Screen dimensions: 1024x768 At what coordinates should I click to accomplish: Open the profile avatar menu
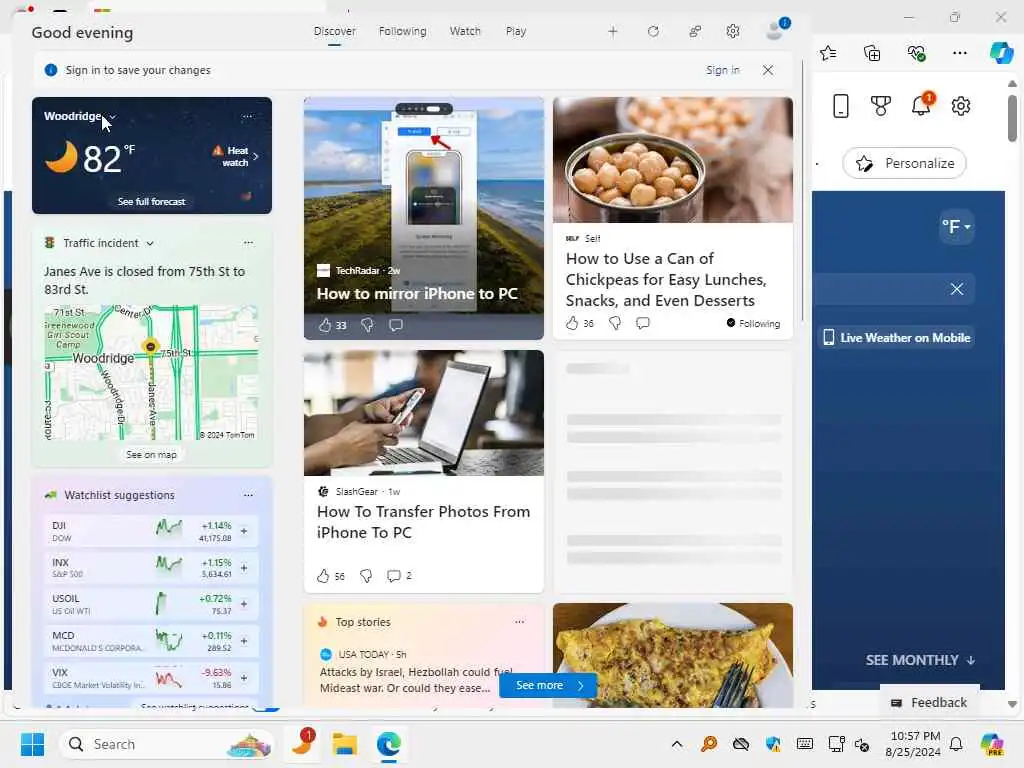pyautogui.click(x=776, y=30)
